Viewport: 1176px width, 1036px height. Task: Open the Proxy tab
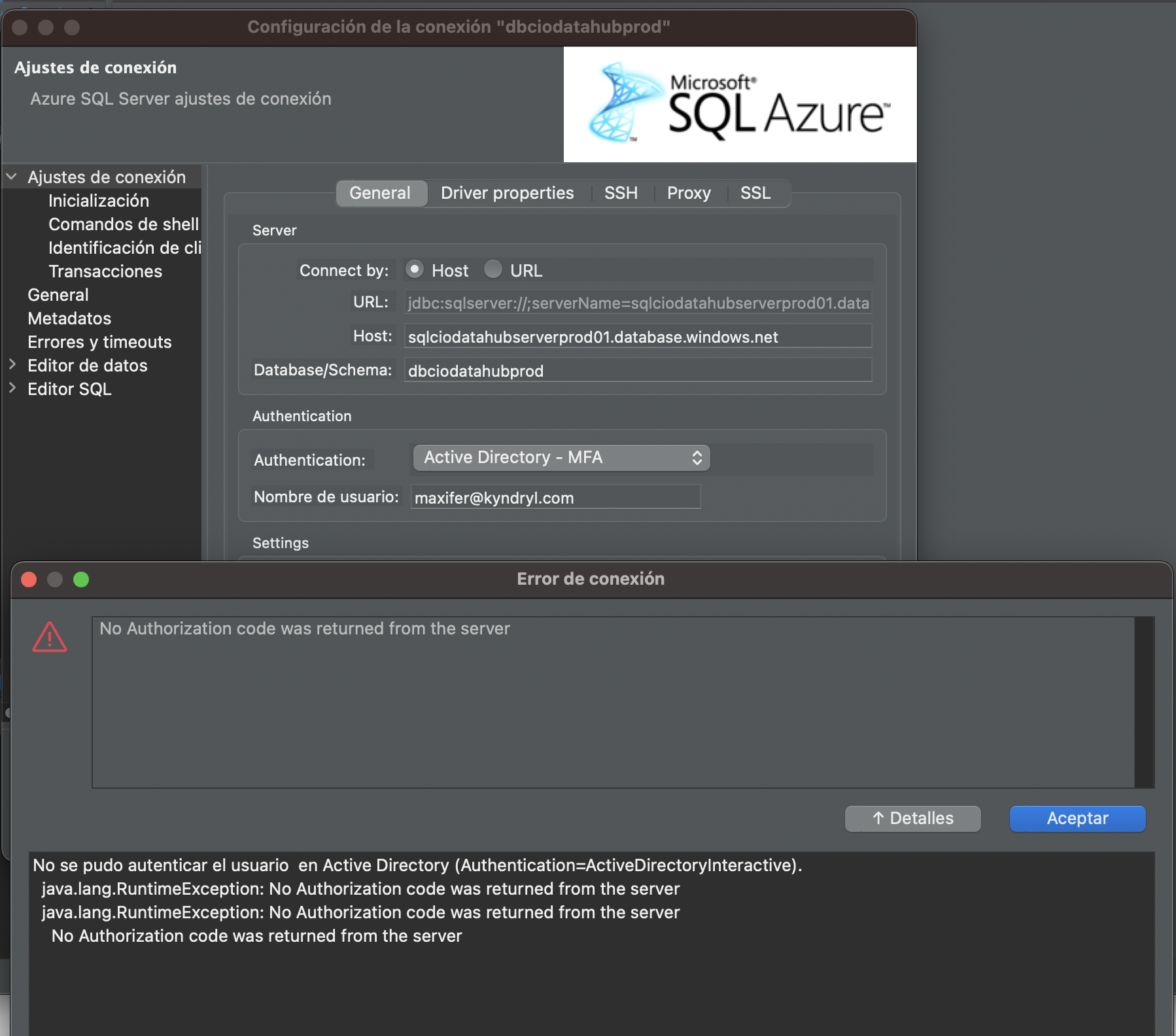(688, 193)
